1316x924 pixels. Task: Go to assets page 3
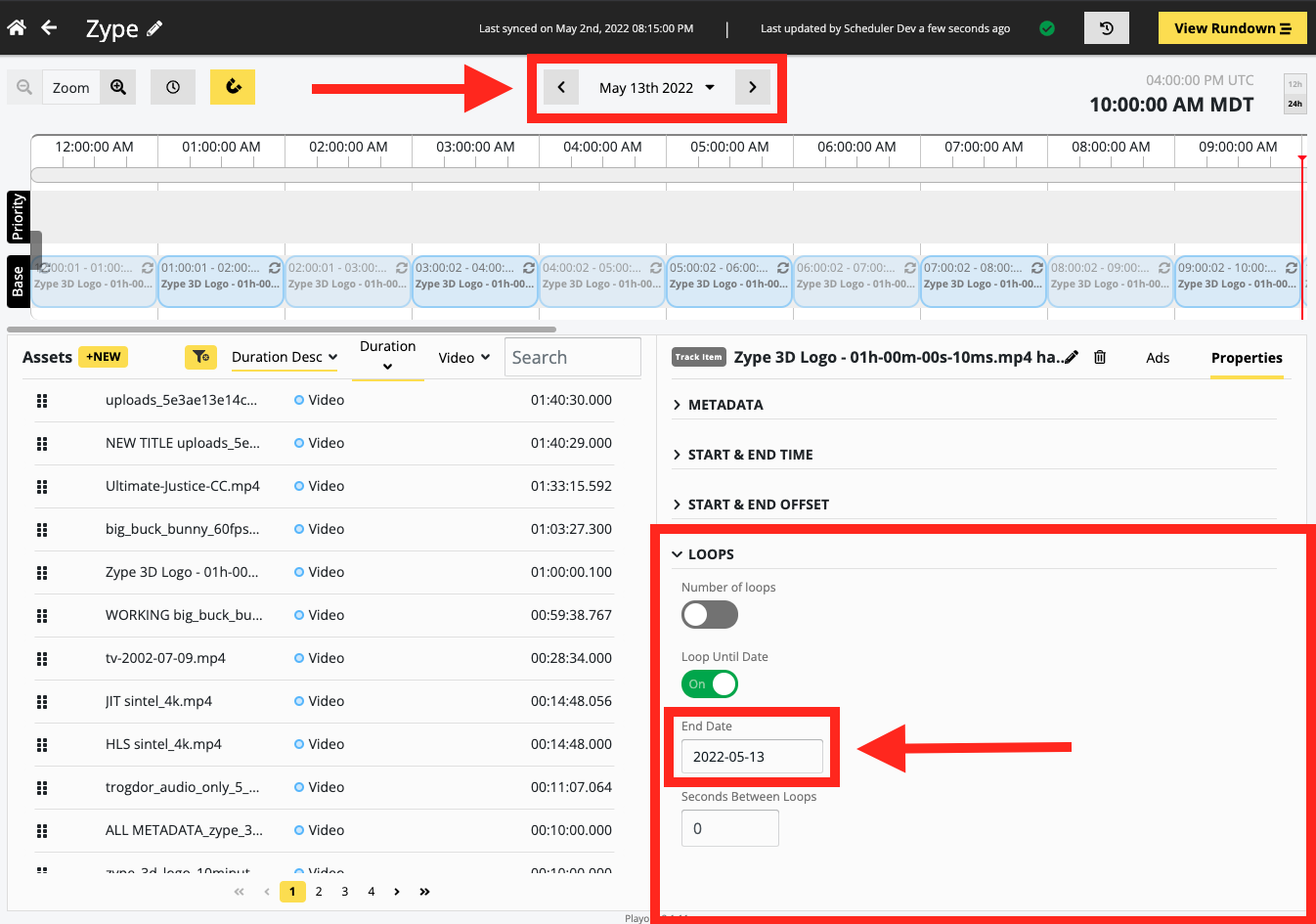[345, 892]
